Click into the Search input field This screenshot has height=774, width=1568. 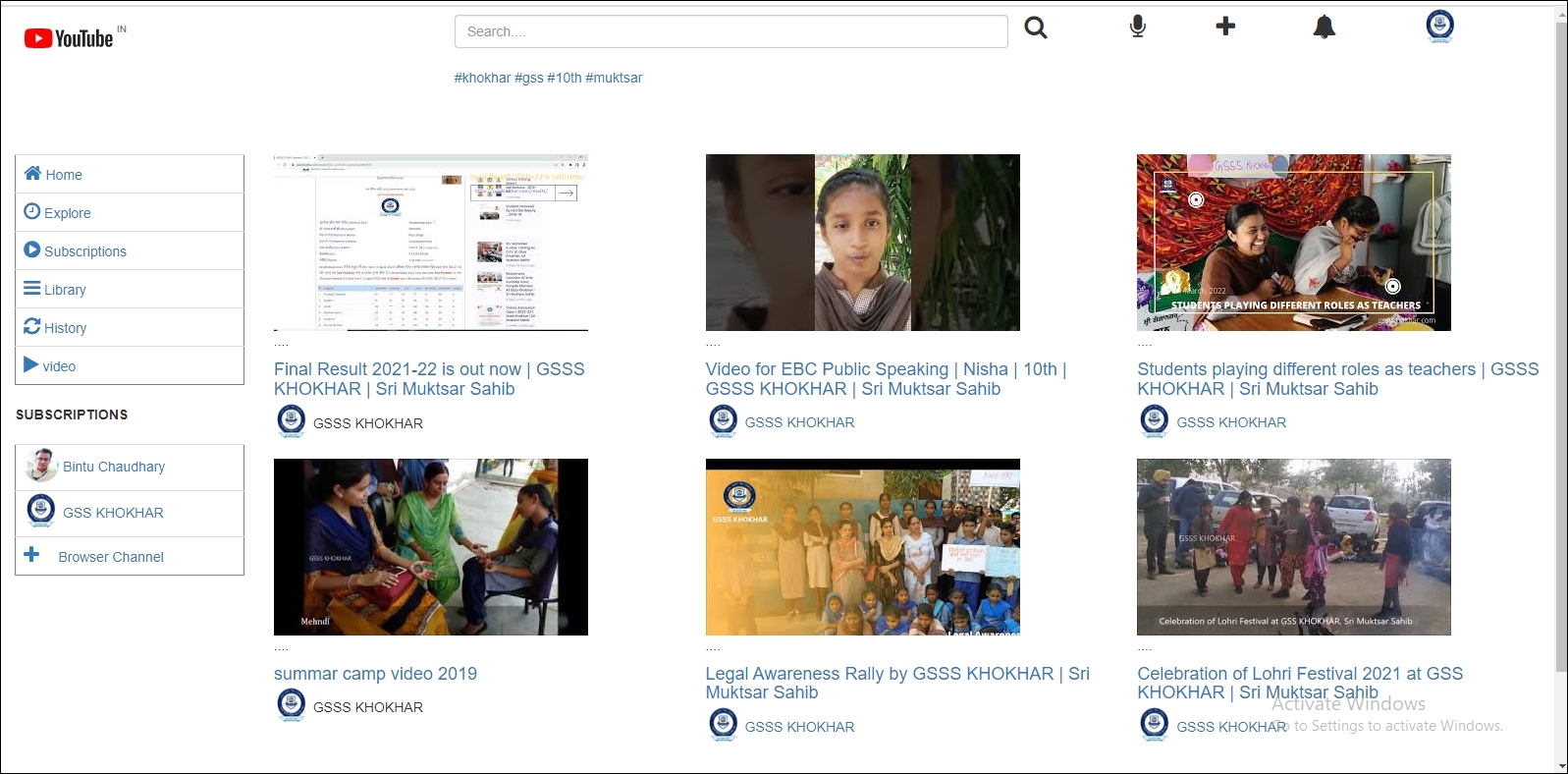click(730, 31)
